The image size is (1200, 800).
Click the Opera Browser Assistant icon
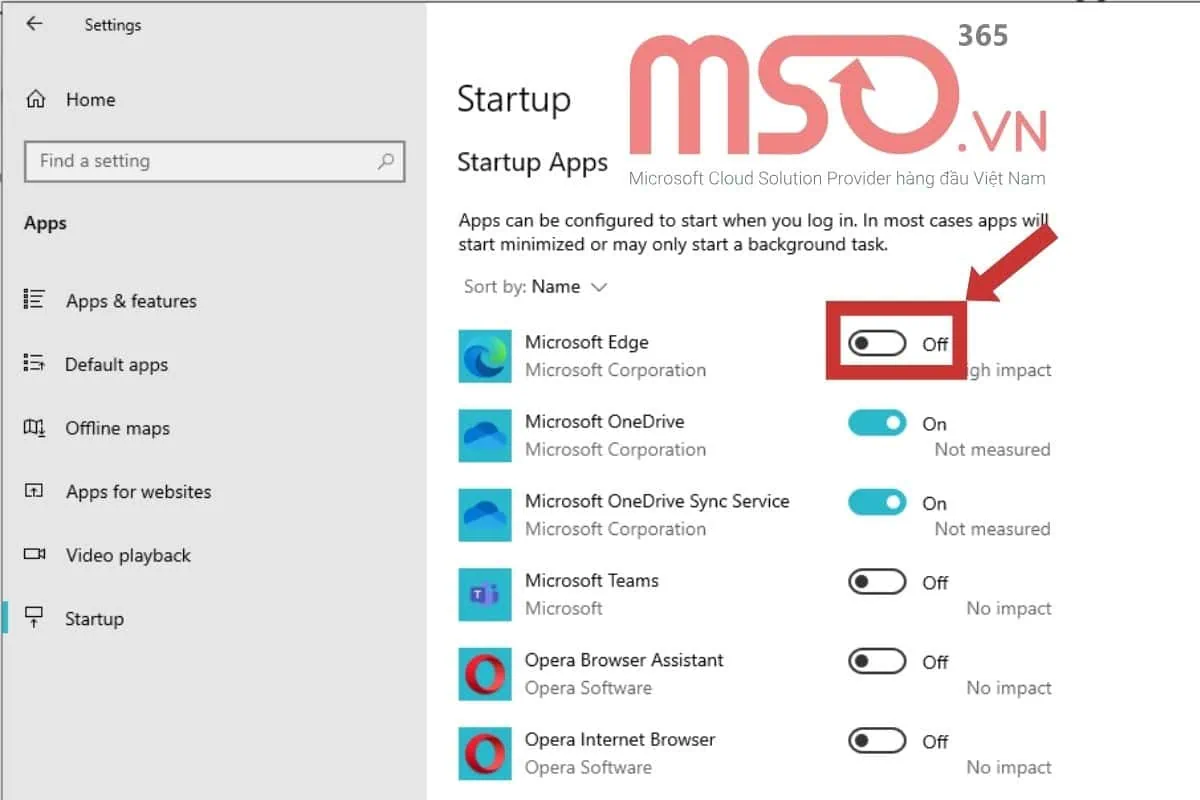[x=485, y=674]
